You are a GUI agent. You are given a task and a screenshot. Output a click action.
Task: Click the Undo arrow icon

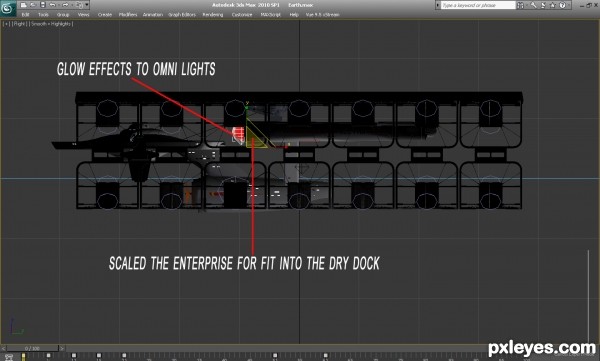point(53,5)
